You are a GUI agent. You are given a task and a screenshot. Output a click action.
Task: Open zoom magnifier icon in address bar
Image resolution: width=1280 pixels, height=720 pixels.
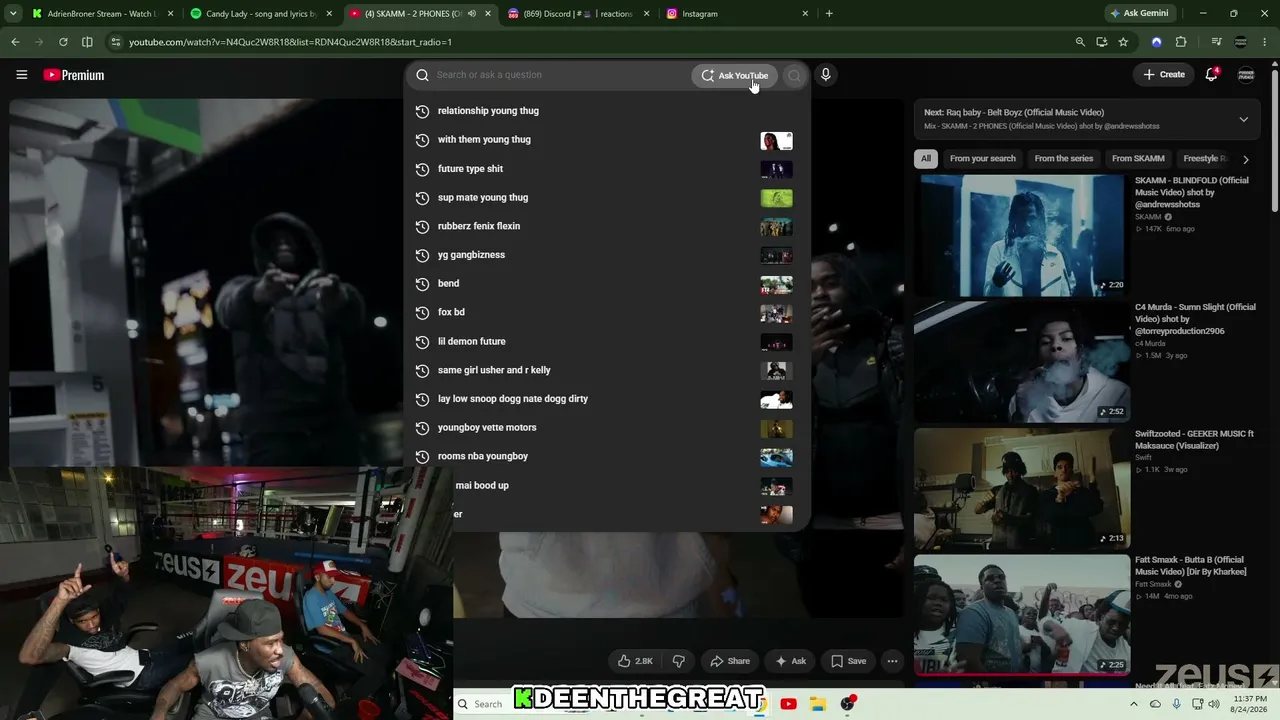pos(1080,42)
